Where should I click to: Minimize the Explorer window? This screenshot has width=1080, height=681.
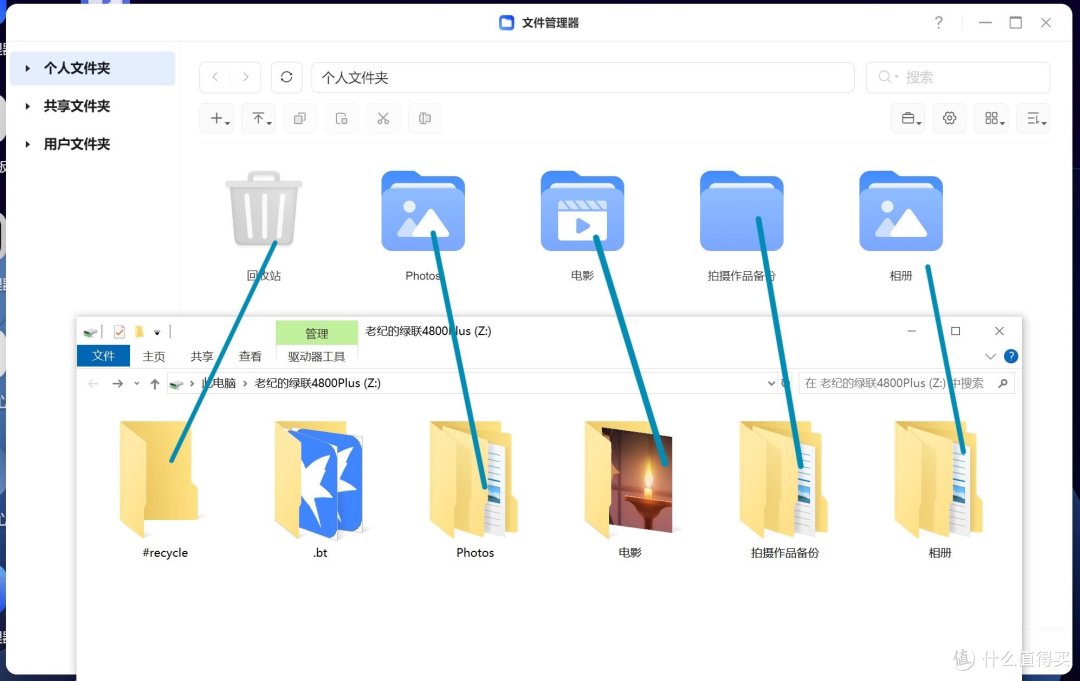[911, 331]
